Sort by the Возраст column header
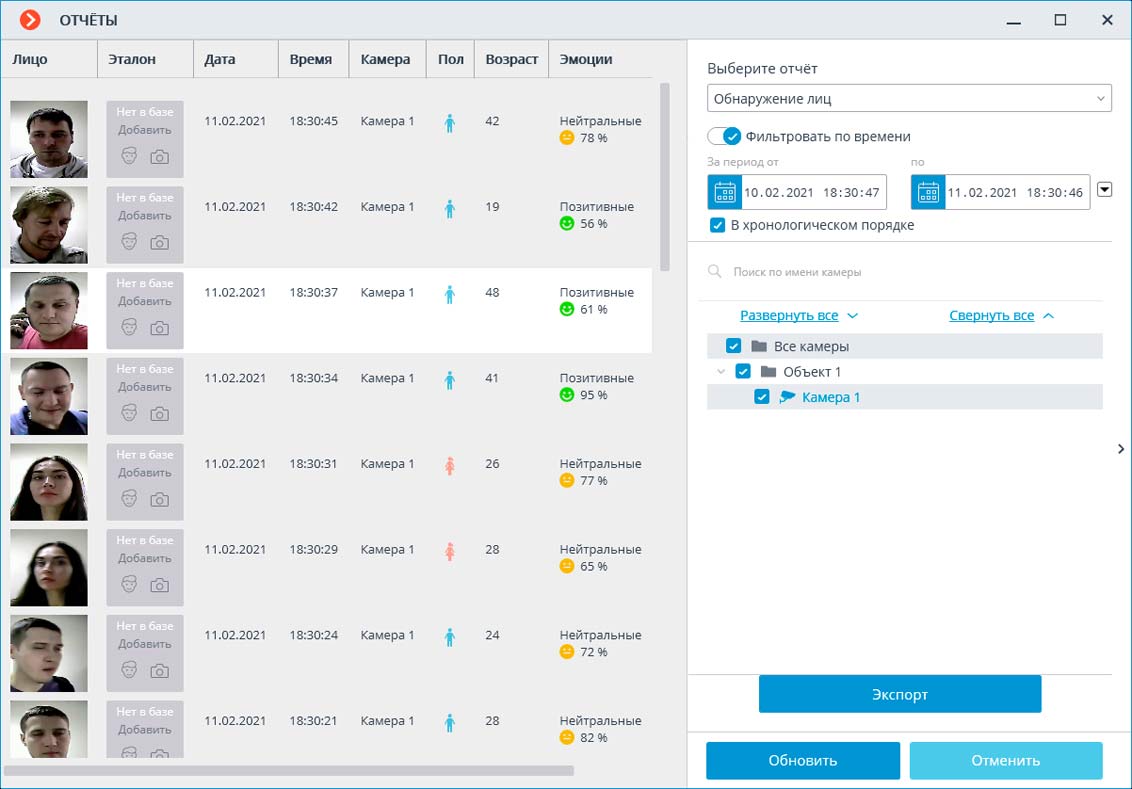The image size is (1132, 789). coord(511,59)
